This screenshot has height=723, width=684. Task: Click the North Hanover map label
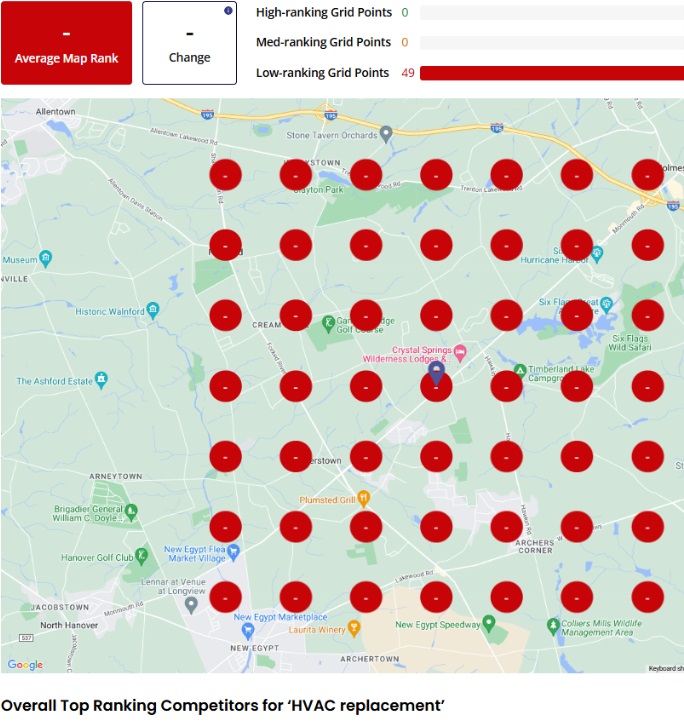(x=69, y=625)
